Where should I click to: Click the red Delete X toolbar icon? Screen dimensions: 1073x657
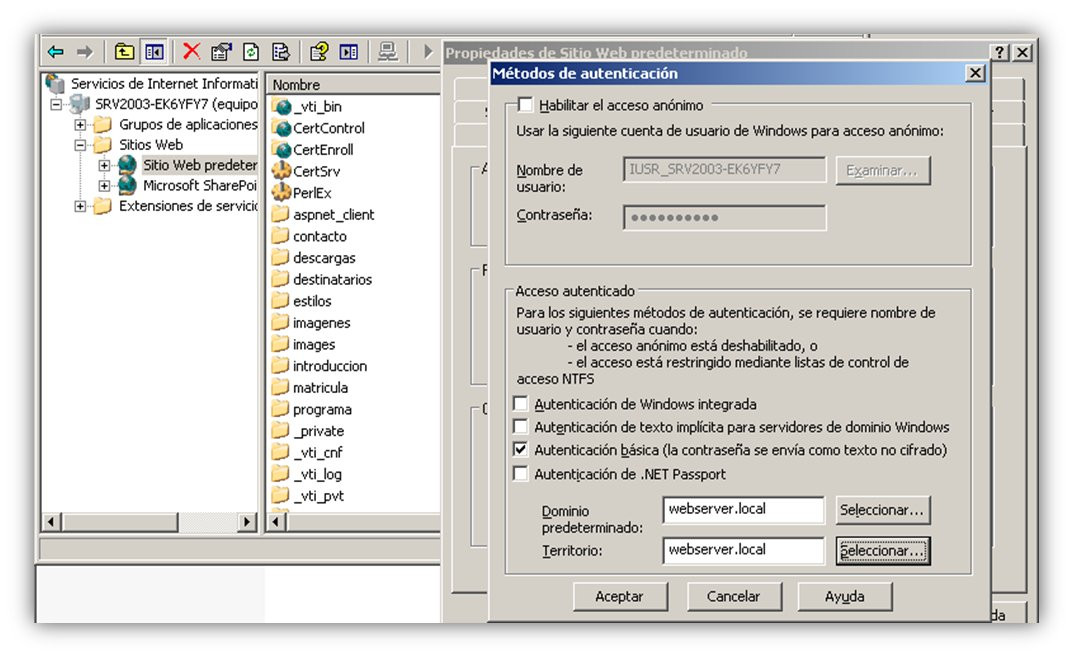coord(192,51)
